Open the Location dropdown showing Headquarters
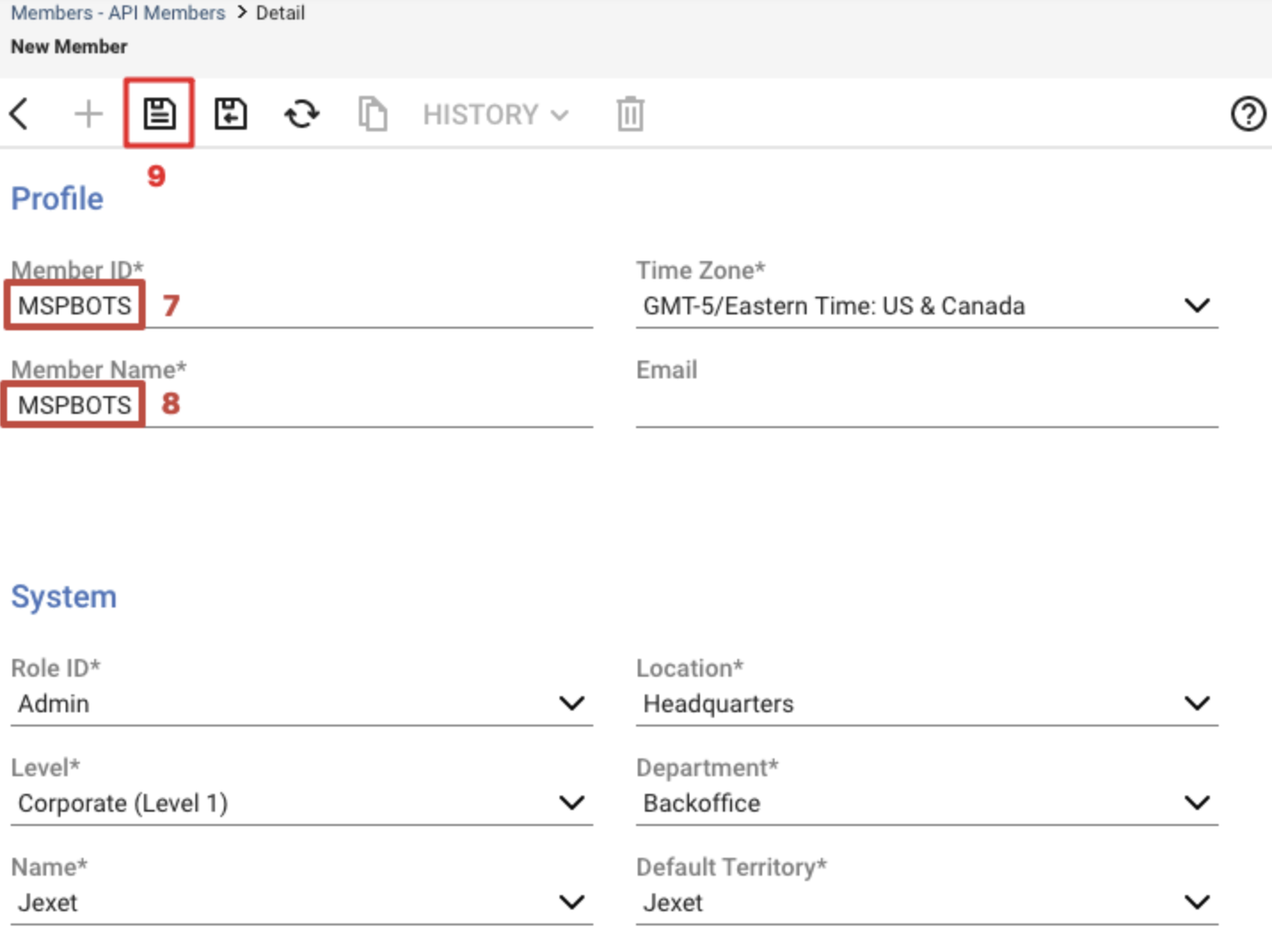The width and height of the screenshot is (1272, 952). (926, 703)
